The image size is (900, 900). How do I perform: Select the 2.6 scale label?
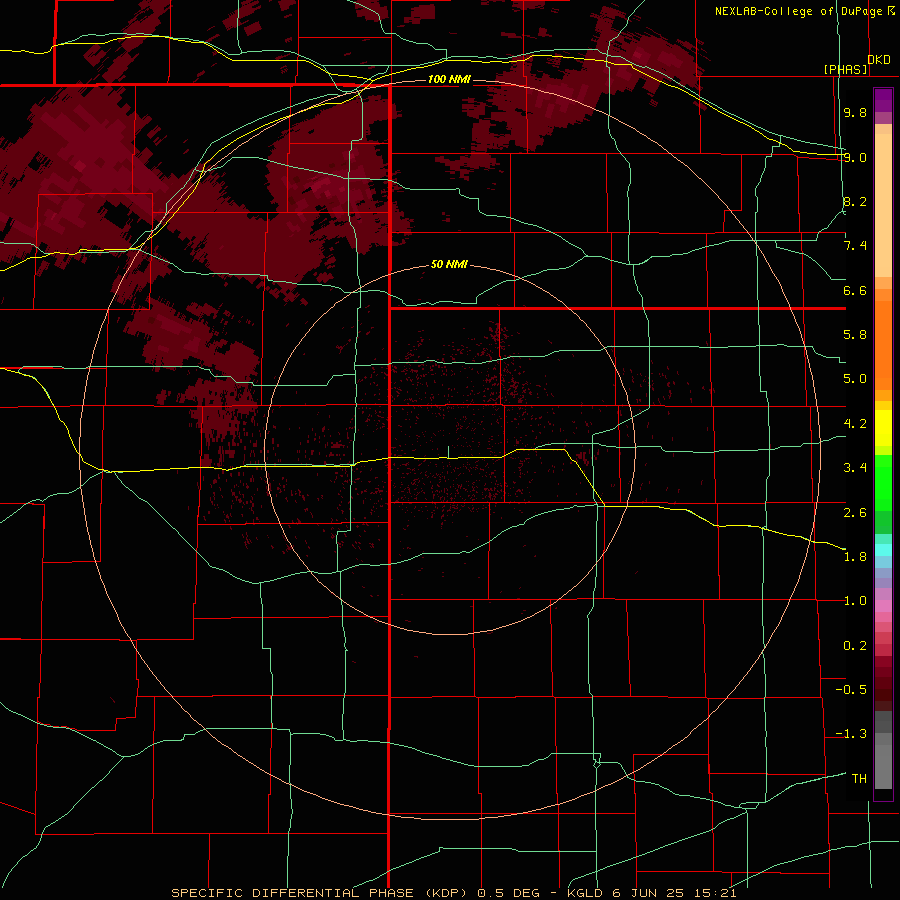pyautogui.click(x=855, y=513)
